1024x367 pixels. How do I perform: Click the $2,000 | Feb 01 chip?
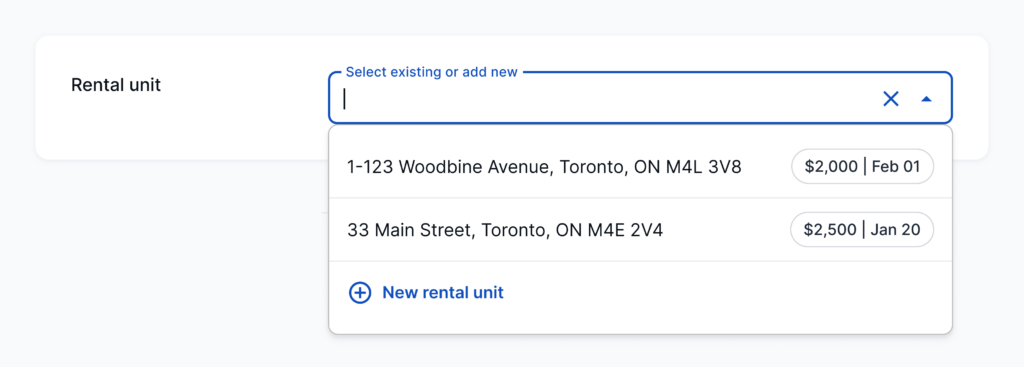click(x=862, y=167)
